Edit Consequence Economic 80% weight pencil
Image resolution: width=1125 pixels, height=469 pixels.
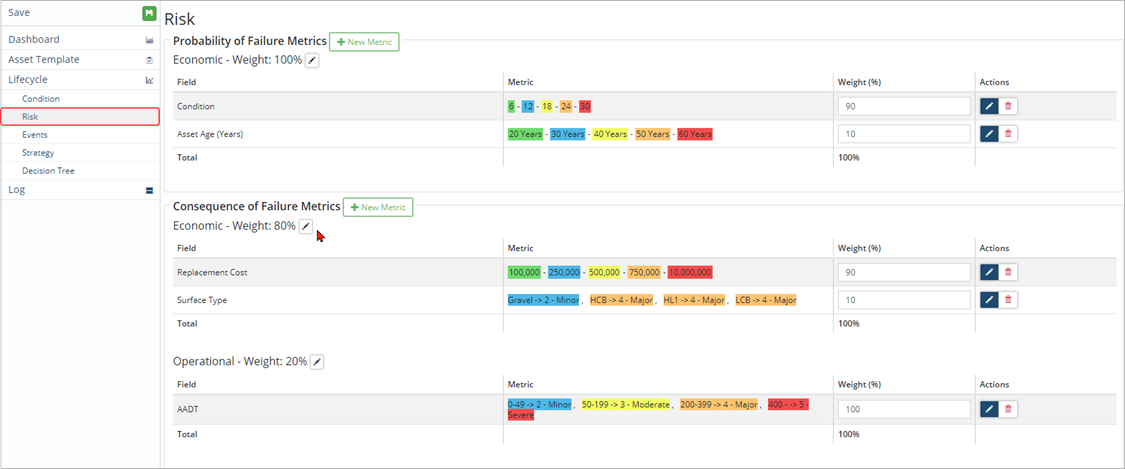306,227
